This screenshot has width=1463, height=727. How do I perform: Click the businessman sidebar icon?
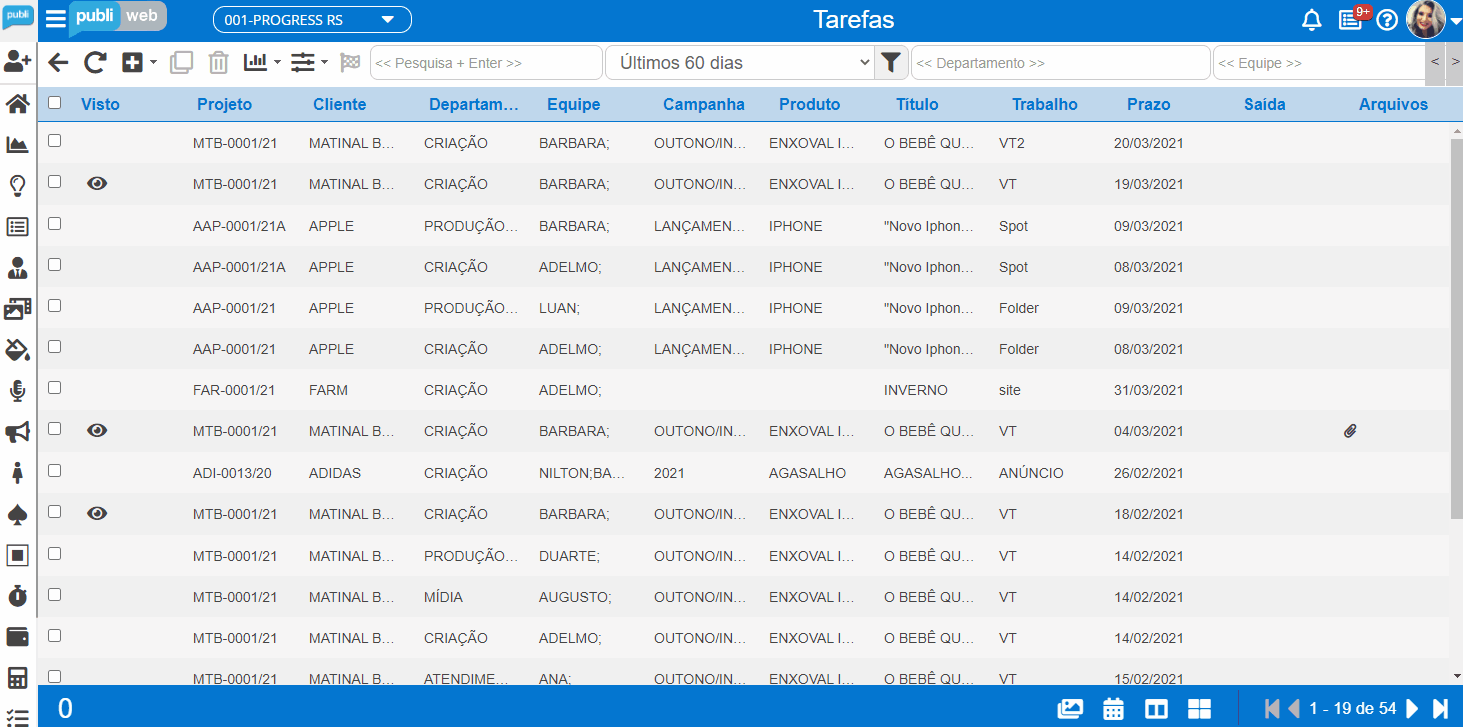(17, 268)
